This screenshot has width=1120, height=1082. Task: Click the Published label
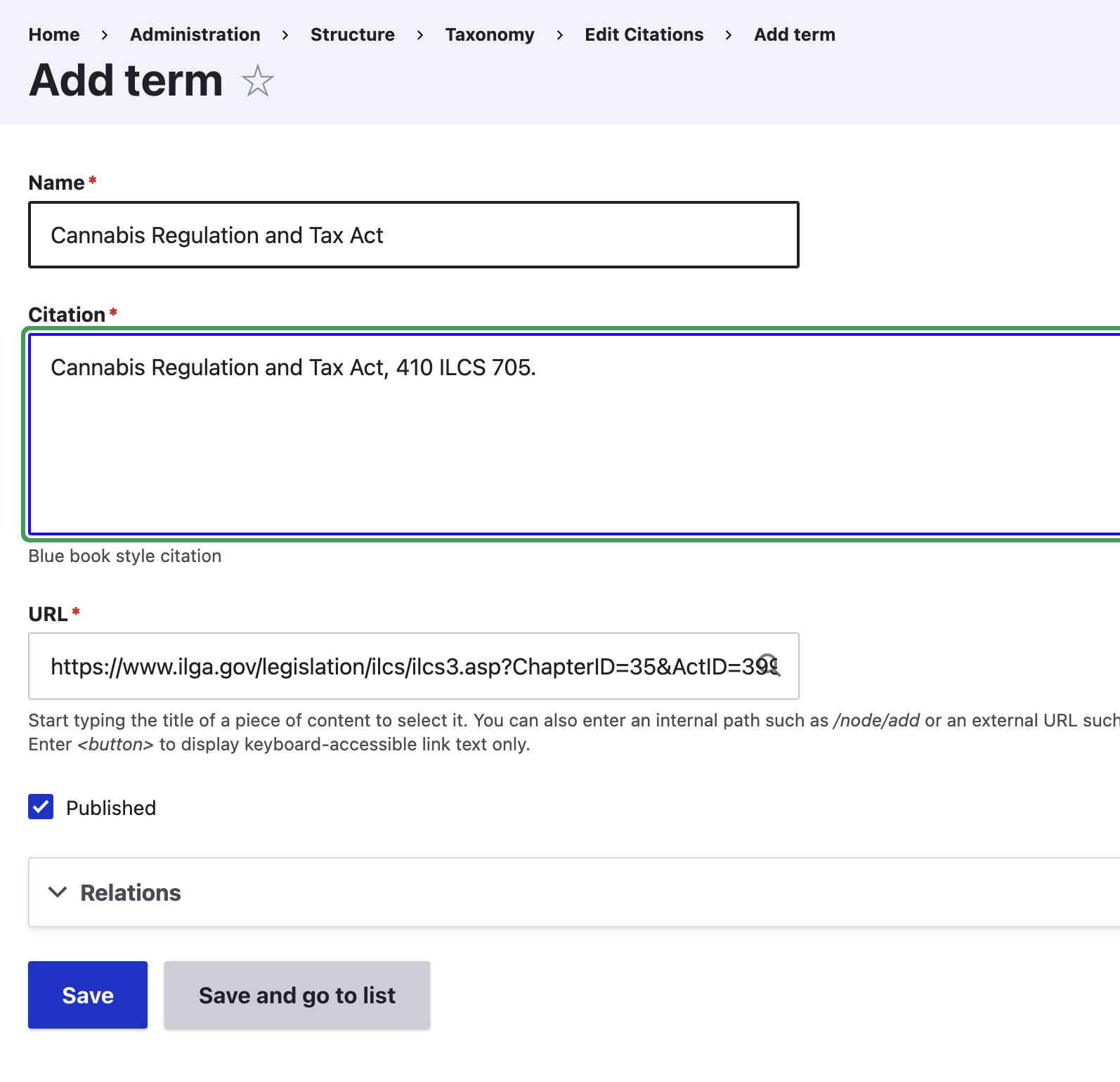coord(111,808)
